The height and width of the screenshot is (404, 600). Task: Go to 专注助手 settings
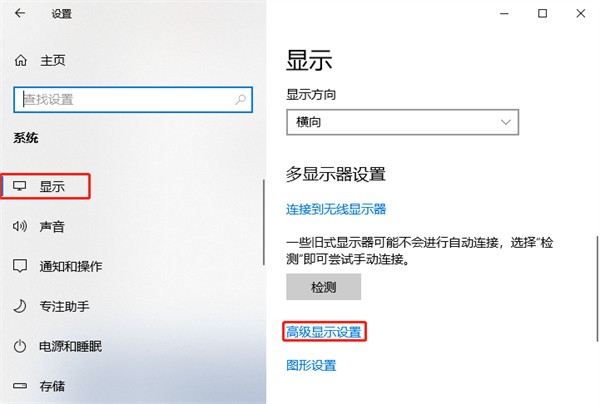(64, 306)
